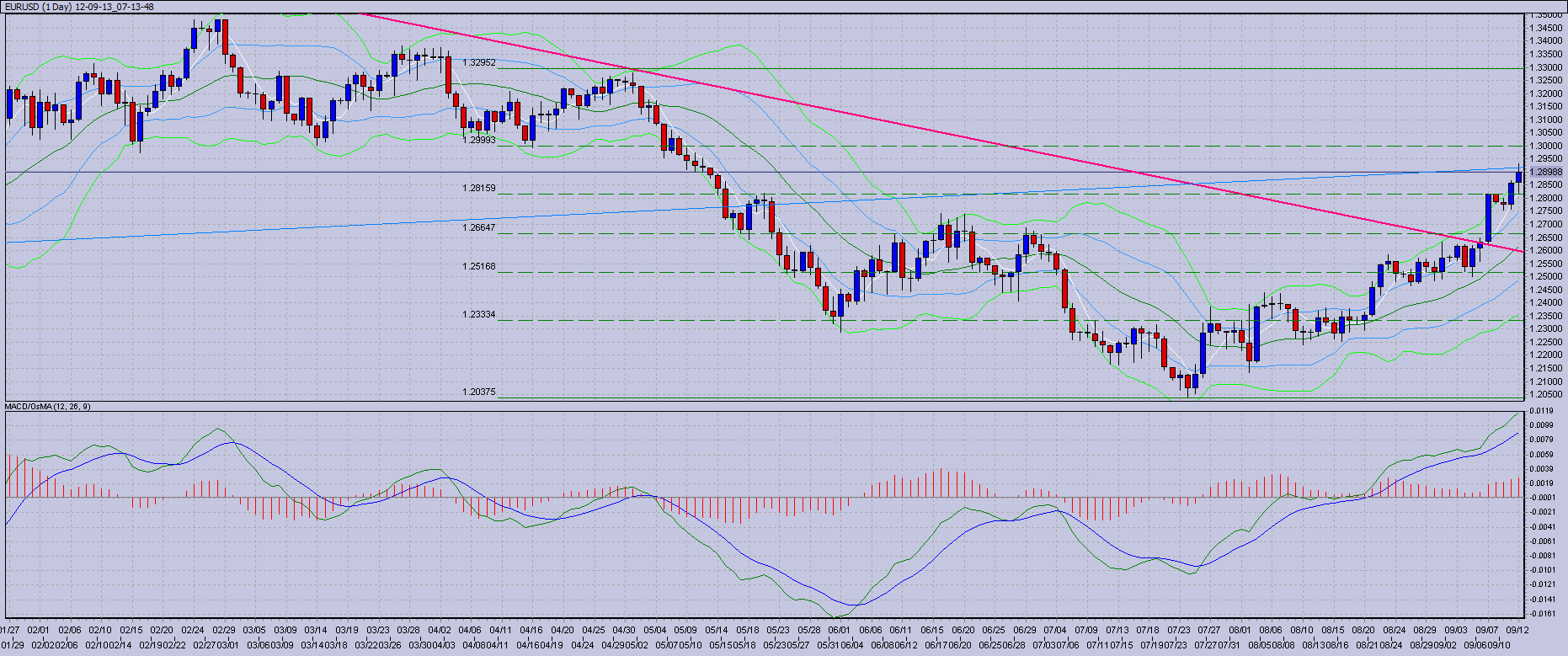Click the 04/02 date on time axis
The width and height of the screenshot is (1568, 656).
click(439, 630)
